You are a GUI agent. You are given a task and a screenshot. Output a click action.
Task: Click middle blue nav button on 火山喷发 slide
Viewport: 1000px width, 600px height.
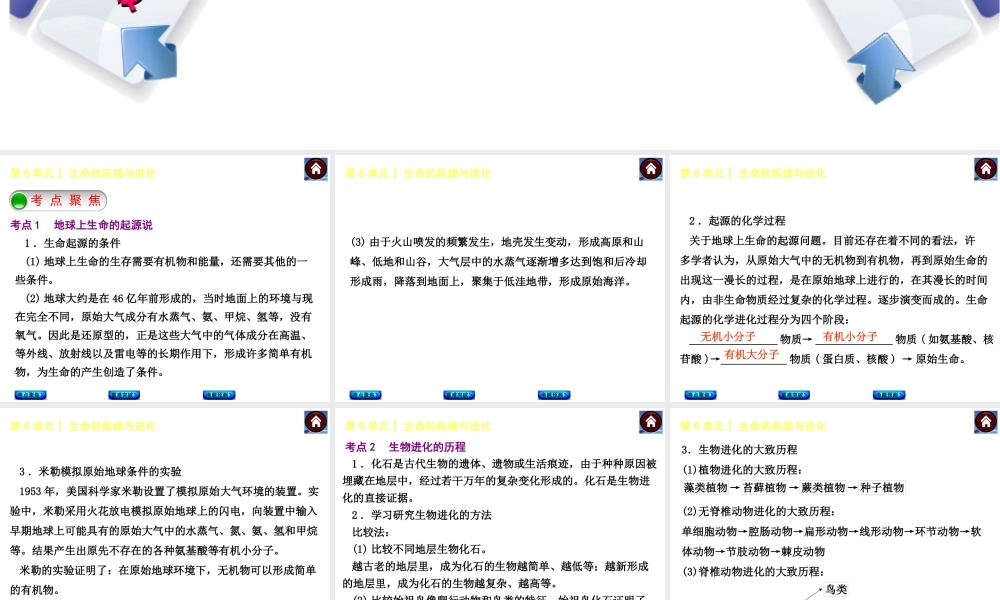pyautogui.click(x=459, y=395)
